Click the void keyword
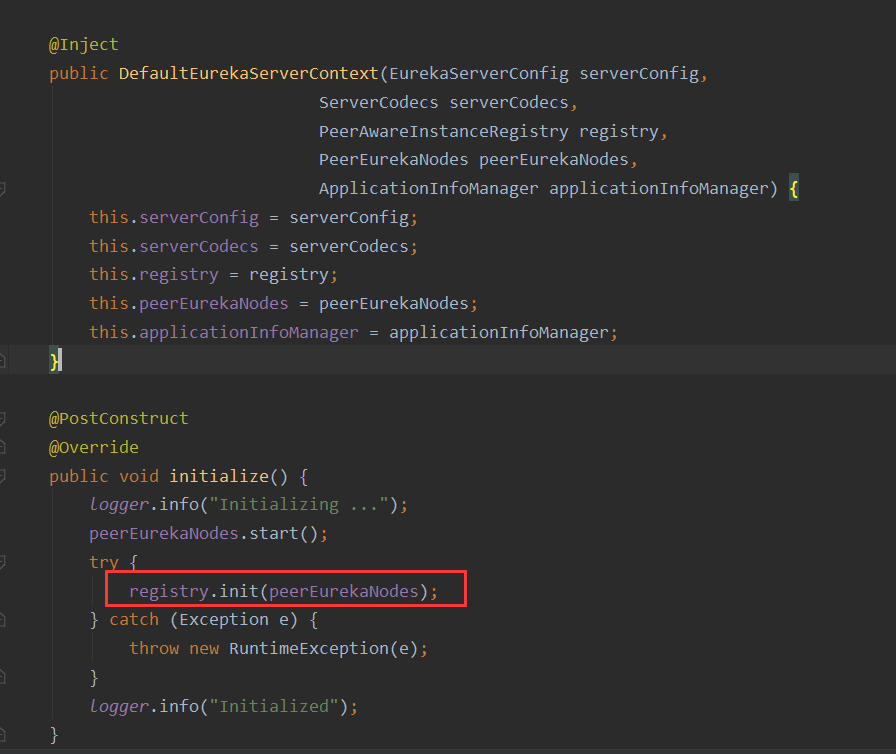This screenshot has height=754, width=896. pyautogui.click(x=139, y=476)
